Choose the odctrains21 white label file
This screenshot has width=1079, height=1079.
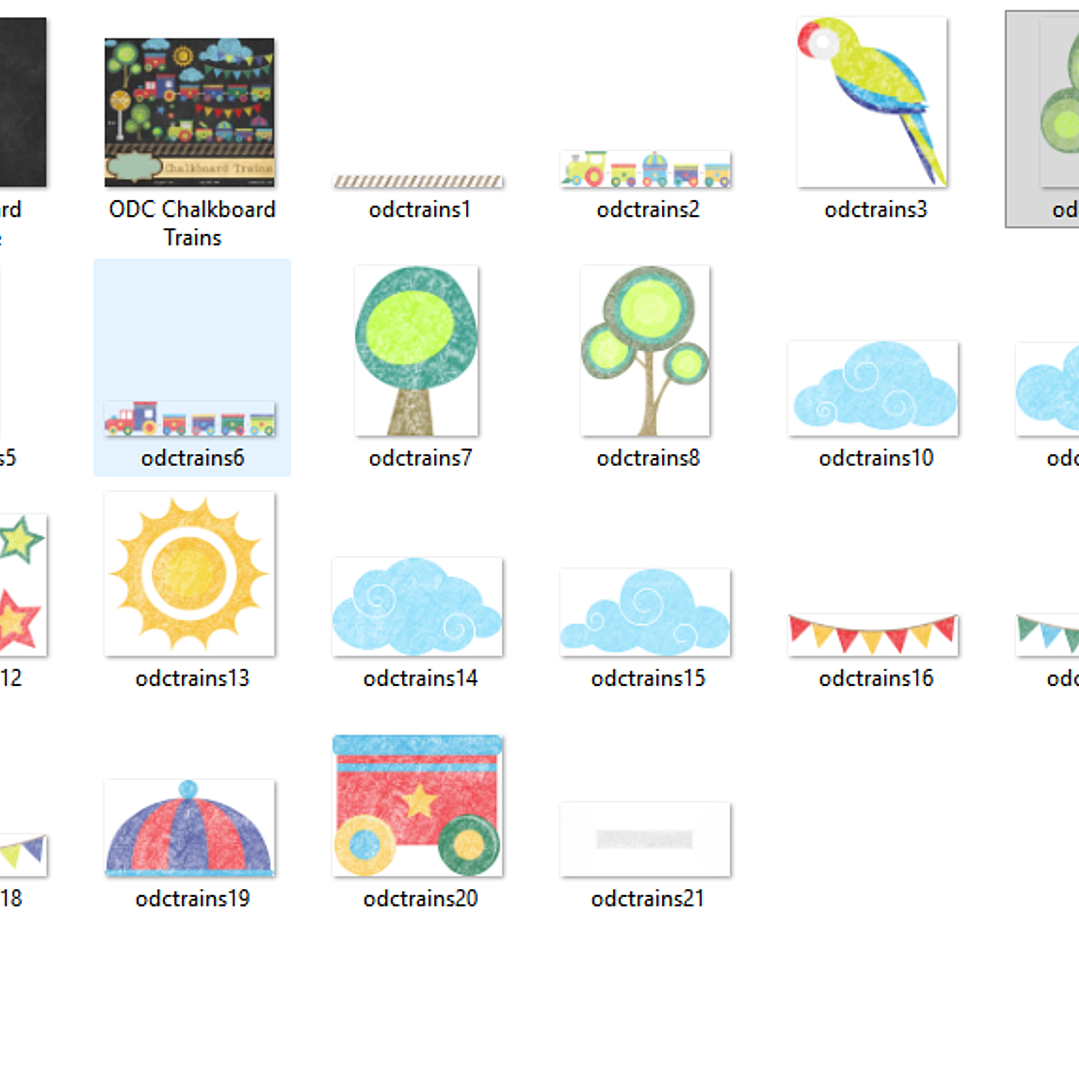(645, 839)
